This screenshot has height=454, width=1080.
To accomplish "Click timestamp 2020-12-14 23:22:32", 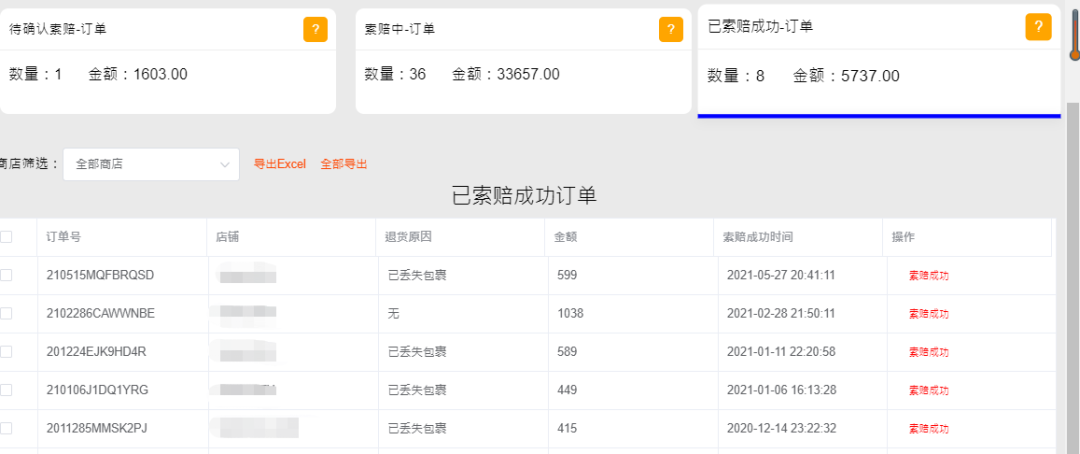I will [x=781, y=428].
